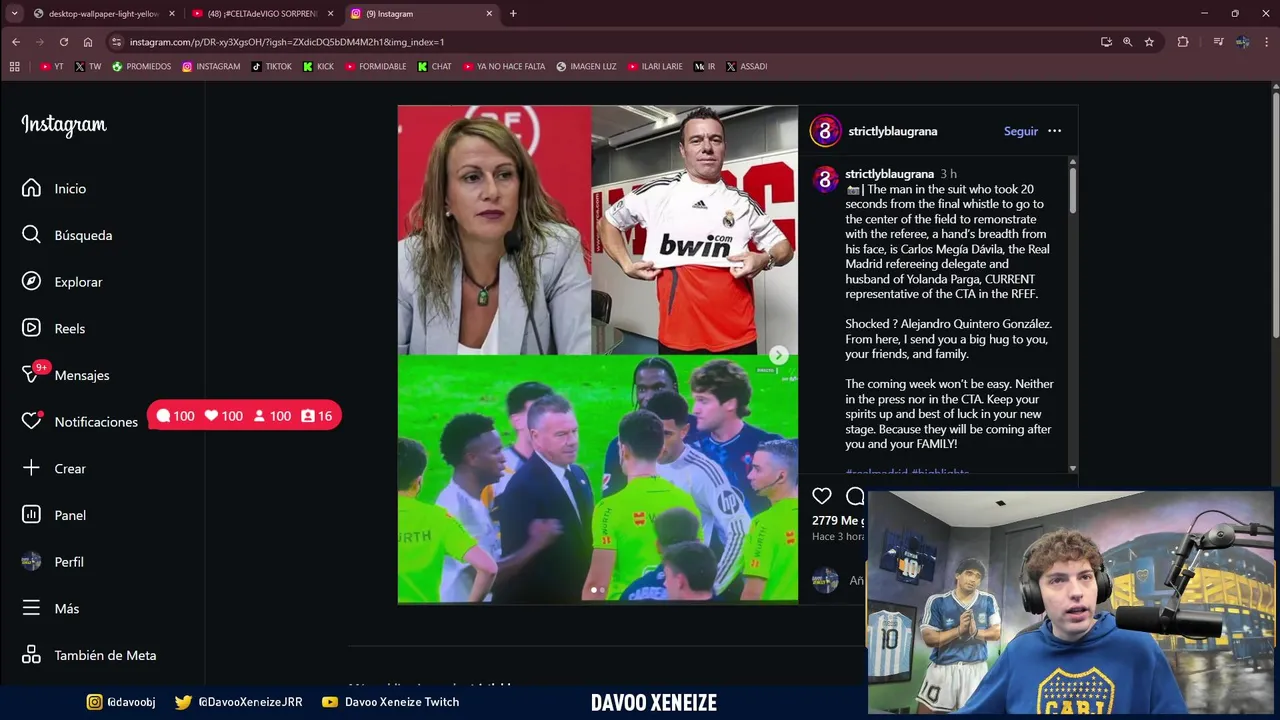This screenshot has width=1280, height=720.
Task: Open the tab search dropdown arrow
Action: (14, 14)
